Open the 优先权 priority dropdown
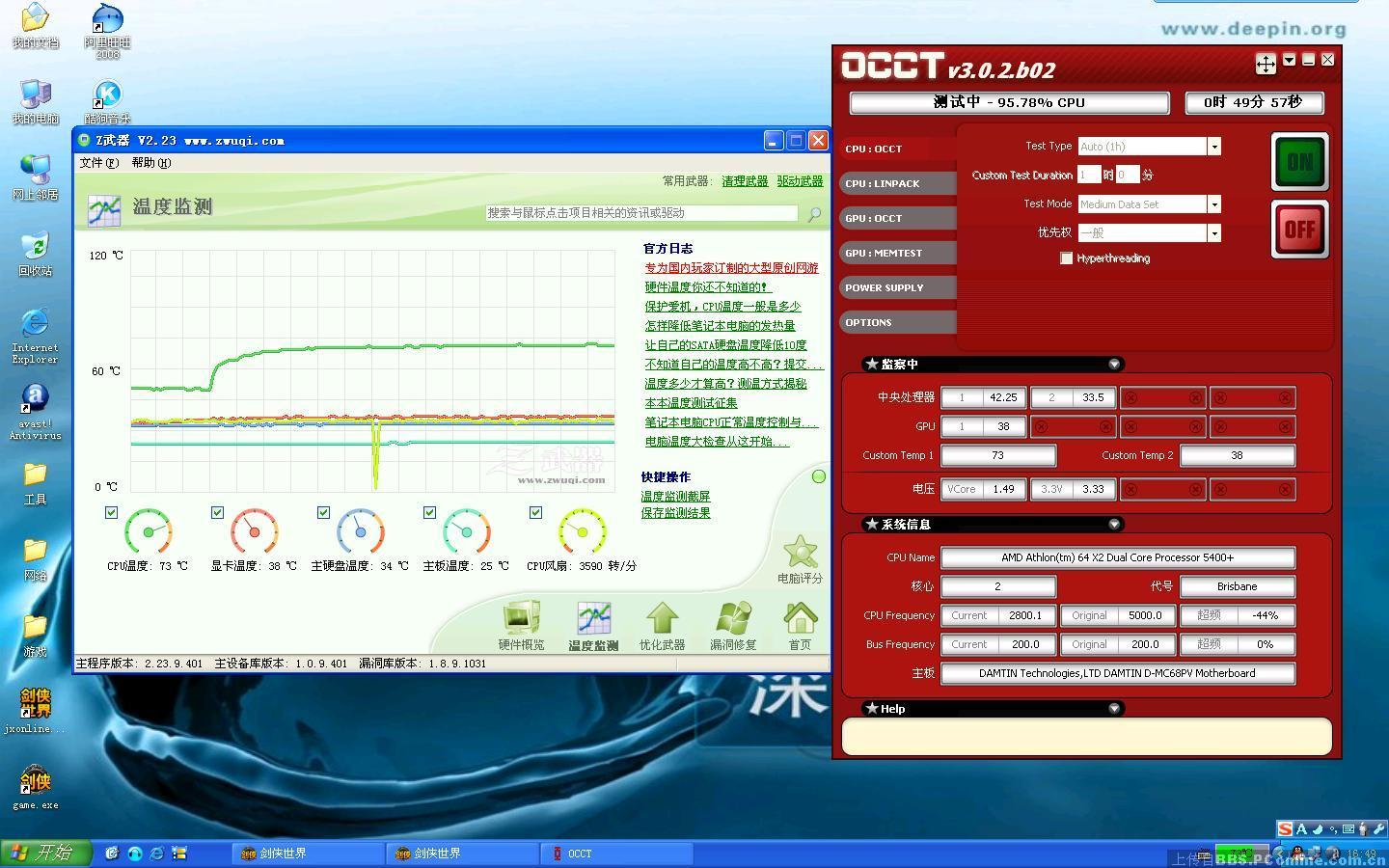Image resolution: width=1389 pixels, height=868 pixels. coord(1214,233)
